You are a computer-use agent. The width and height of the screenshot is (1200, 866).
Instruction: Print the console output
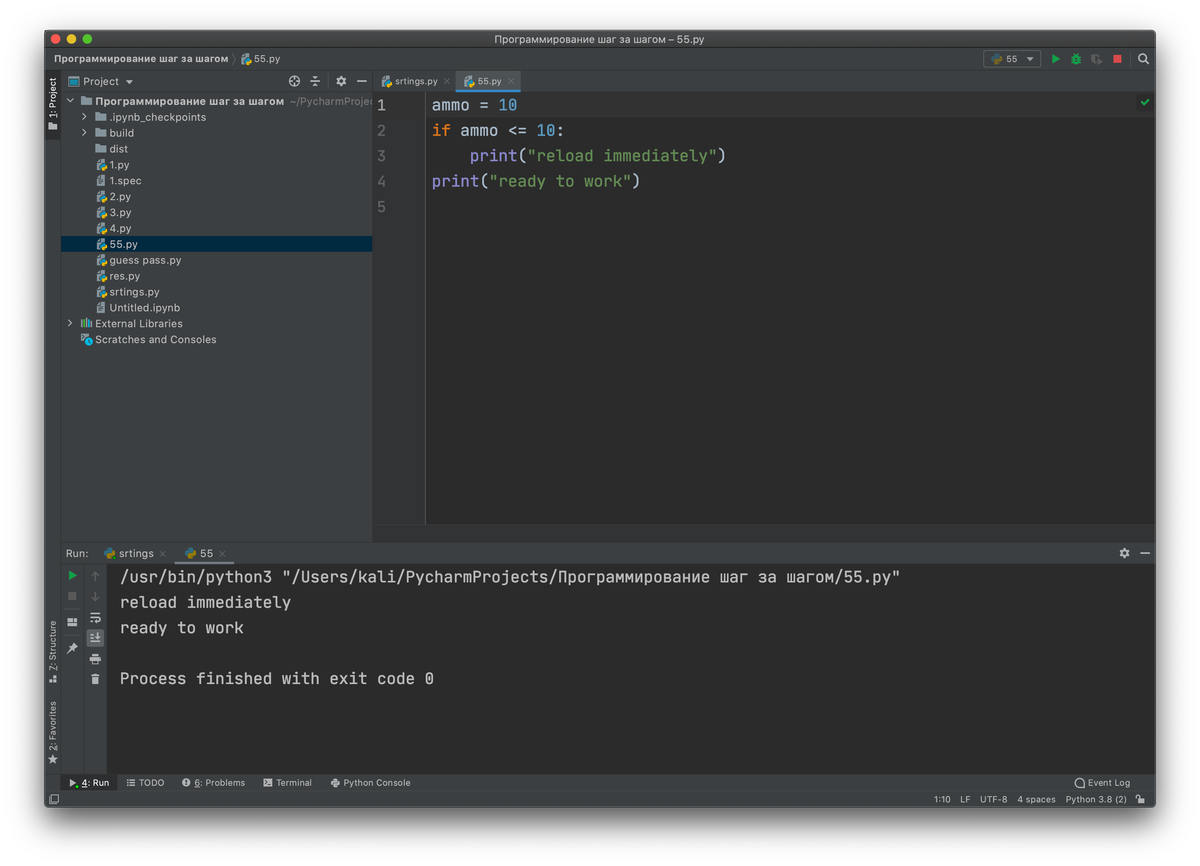pyautogui.click(x=95, y=659)
